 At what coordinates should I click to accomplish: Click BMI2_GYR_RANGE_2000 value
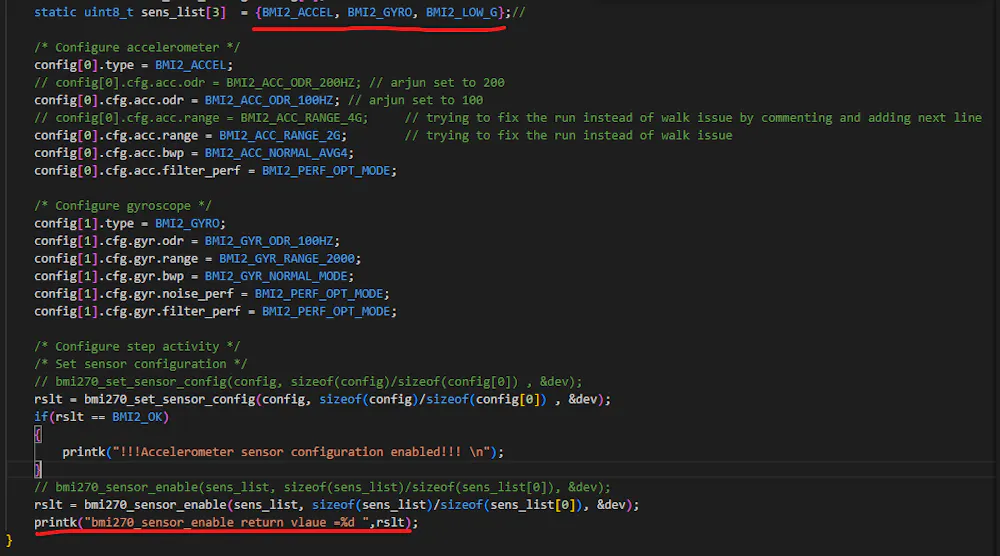[286, 258]
